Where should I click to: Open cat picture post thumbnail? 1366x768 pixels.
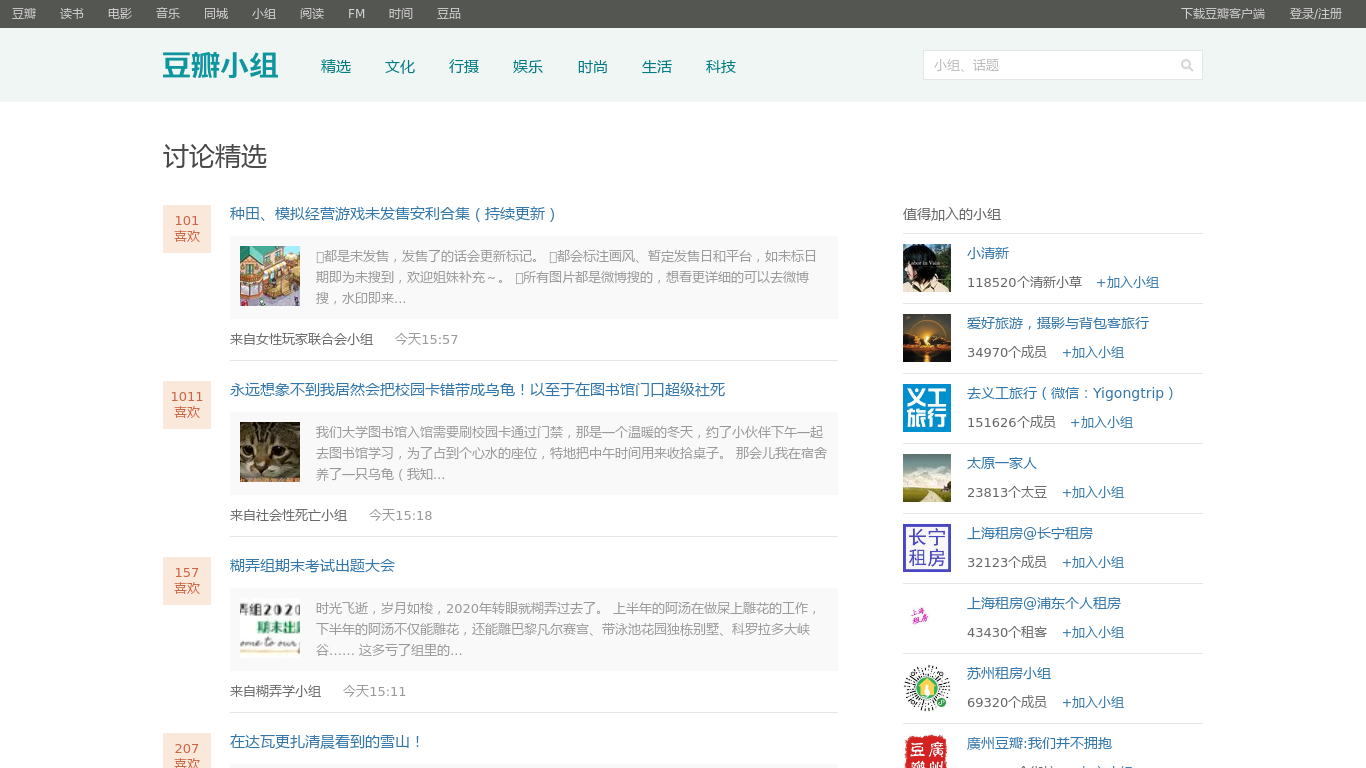coord(270,452)
